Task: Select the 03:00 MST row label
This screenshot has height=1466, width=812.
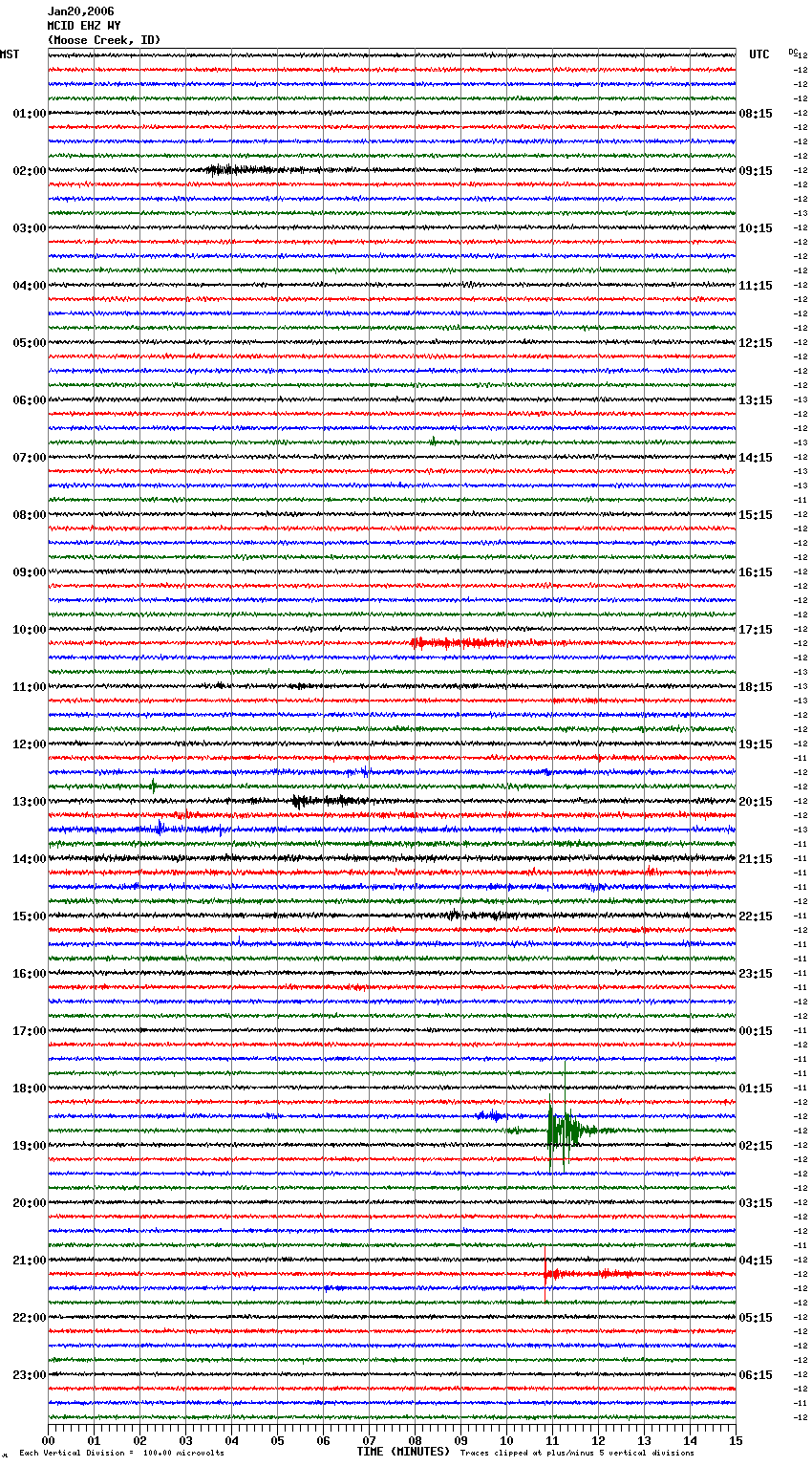Action: 29,228
